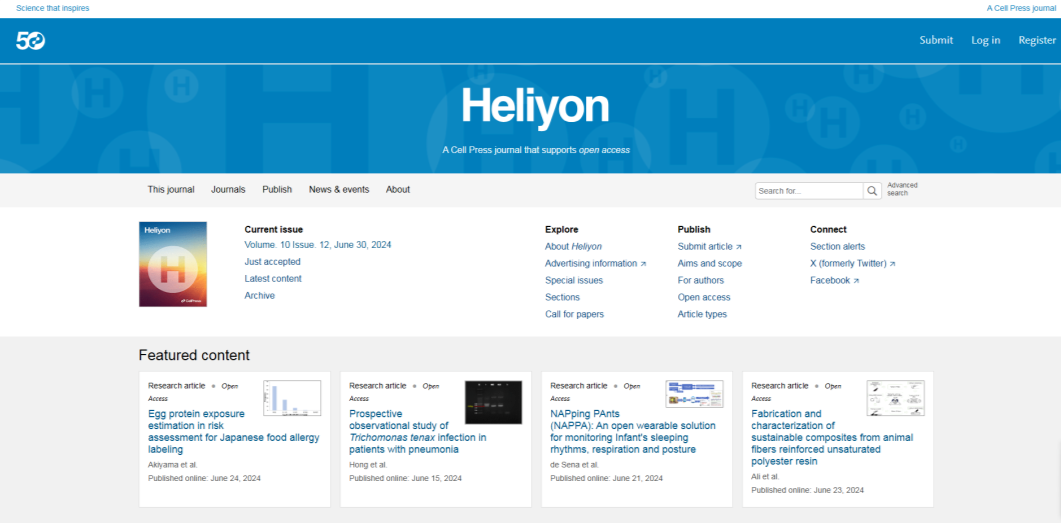Screen dimensions: 1061x523
Task: Click the Submit link in header
Action: tap(936, 40)
